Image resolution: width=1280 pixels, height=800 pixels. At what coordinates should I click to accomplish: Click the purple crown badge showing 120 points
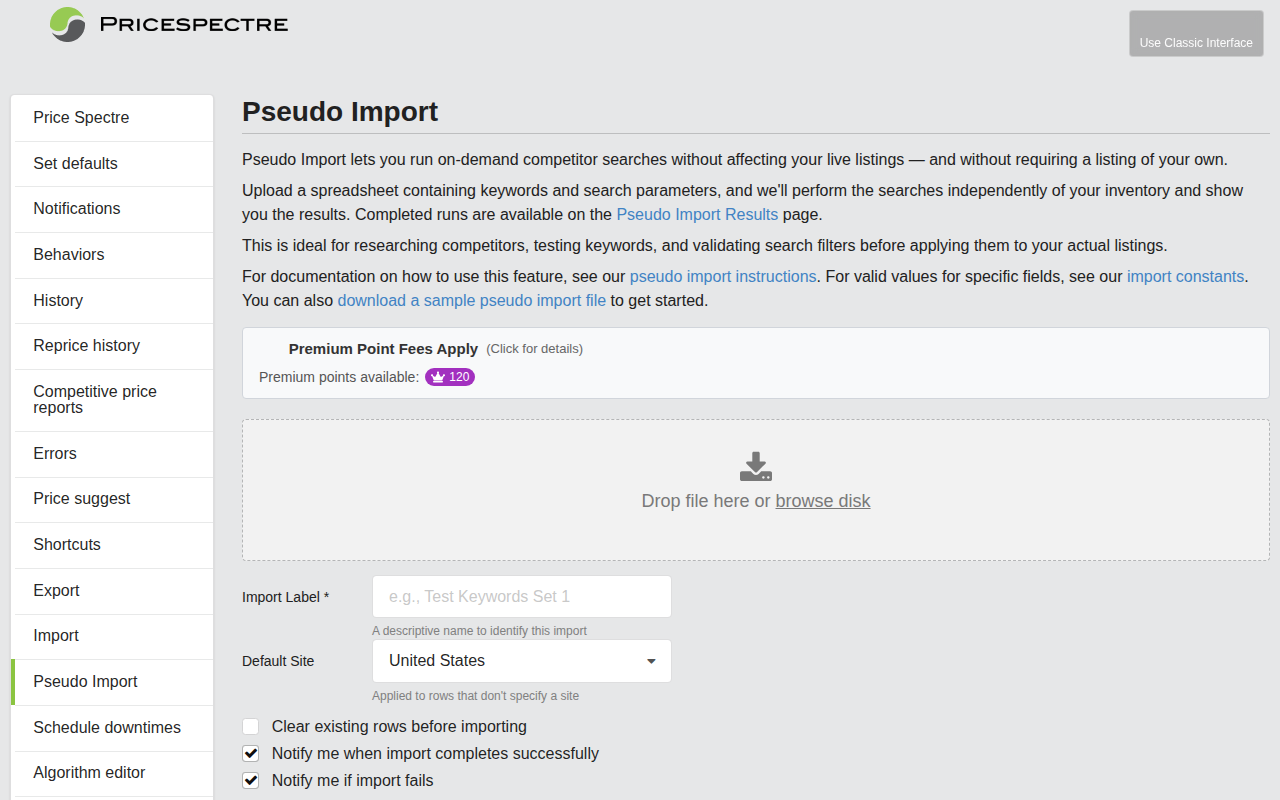(450, 377)
